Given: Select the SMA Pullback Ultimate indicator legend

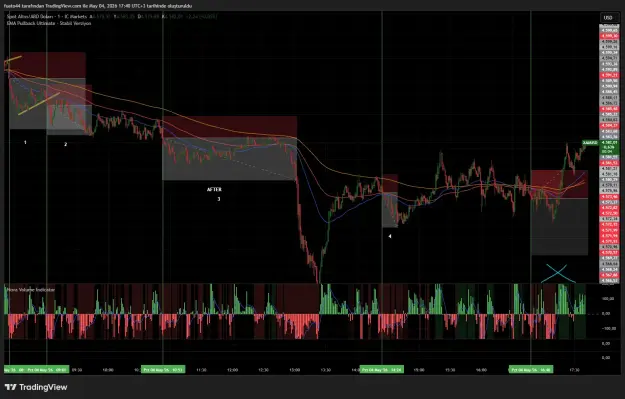Looking at the screenshot, I should point(49,23).
